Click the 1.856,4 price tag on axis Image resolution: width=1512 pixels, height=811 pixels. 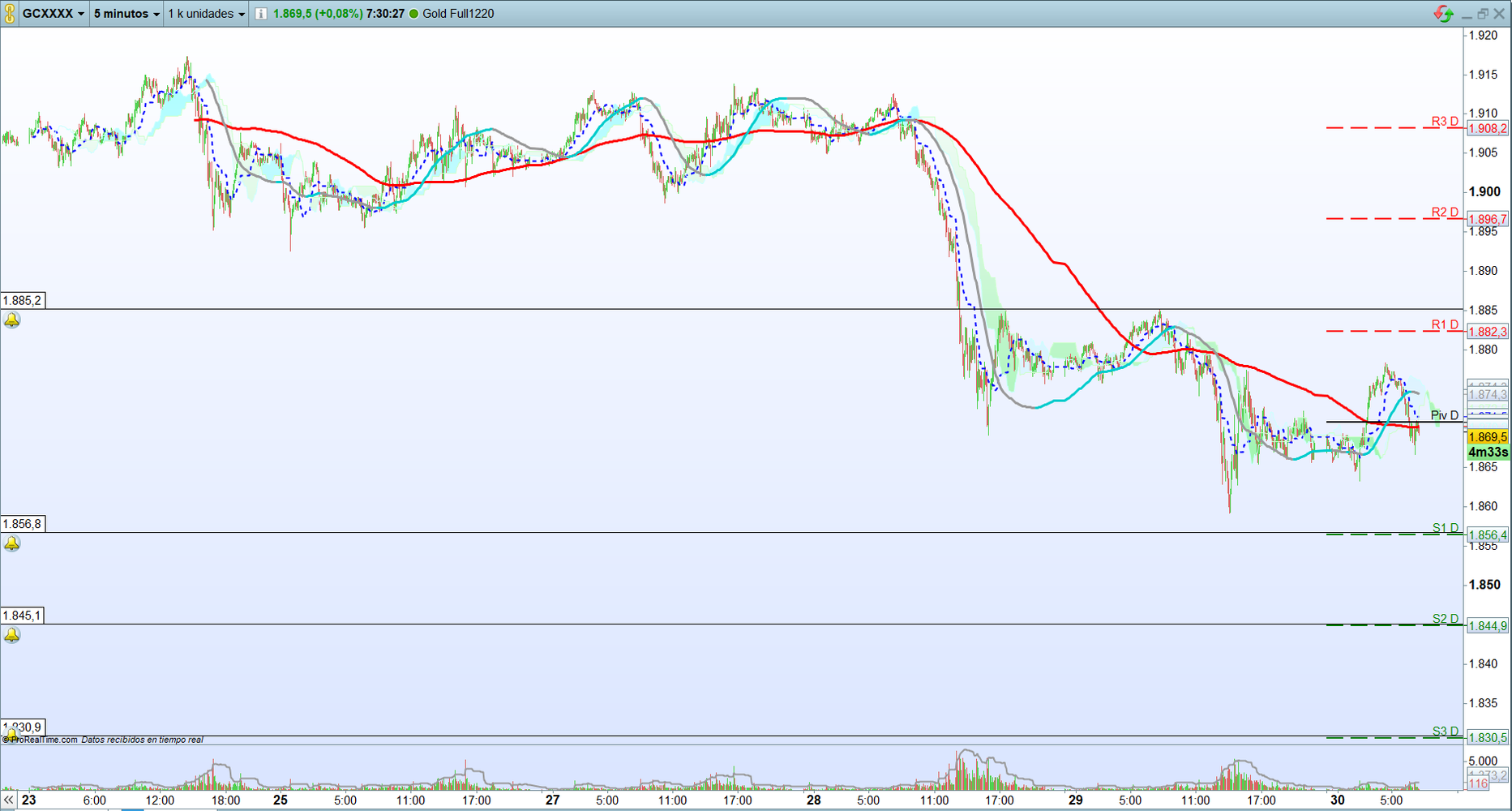[1488, 535]
